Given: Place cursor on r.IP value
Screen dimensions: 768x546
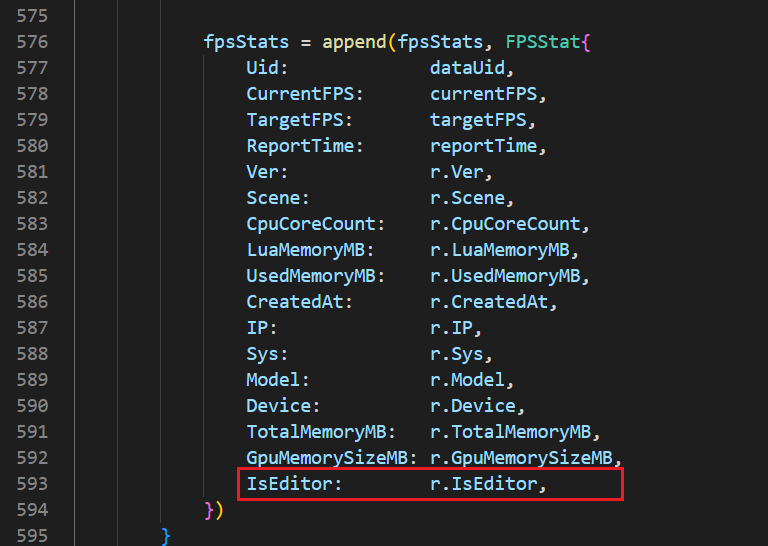Looking at the screenshot, I should 451,328.
